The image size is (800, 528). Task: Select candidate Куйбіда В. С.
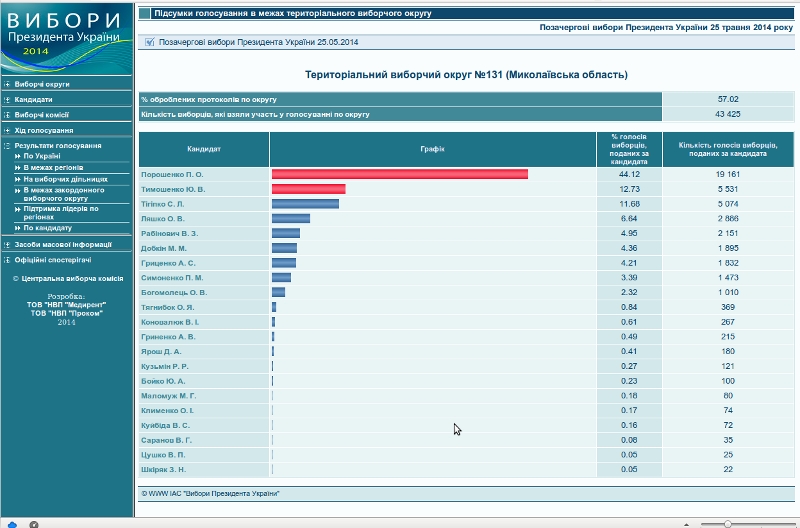tap(165, 425)
